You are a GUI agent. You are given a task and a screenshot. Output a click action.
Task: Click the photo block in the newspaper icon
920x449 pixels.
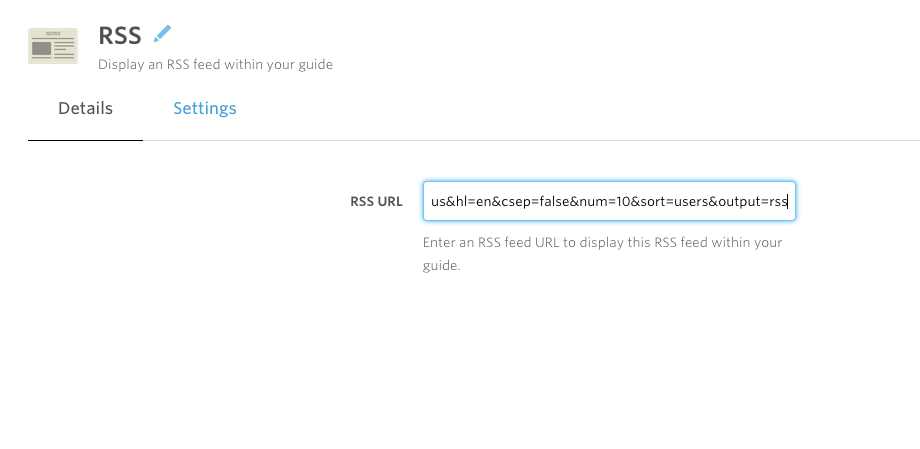pos(42,48)
